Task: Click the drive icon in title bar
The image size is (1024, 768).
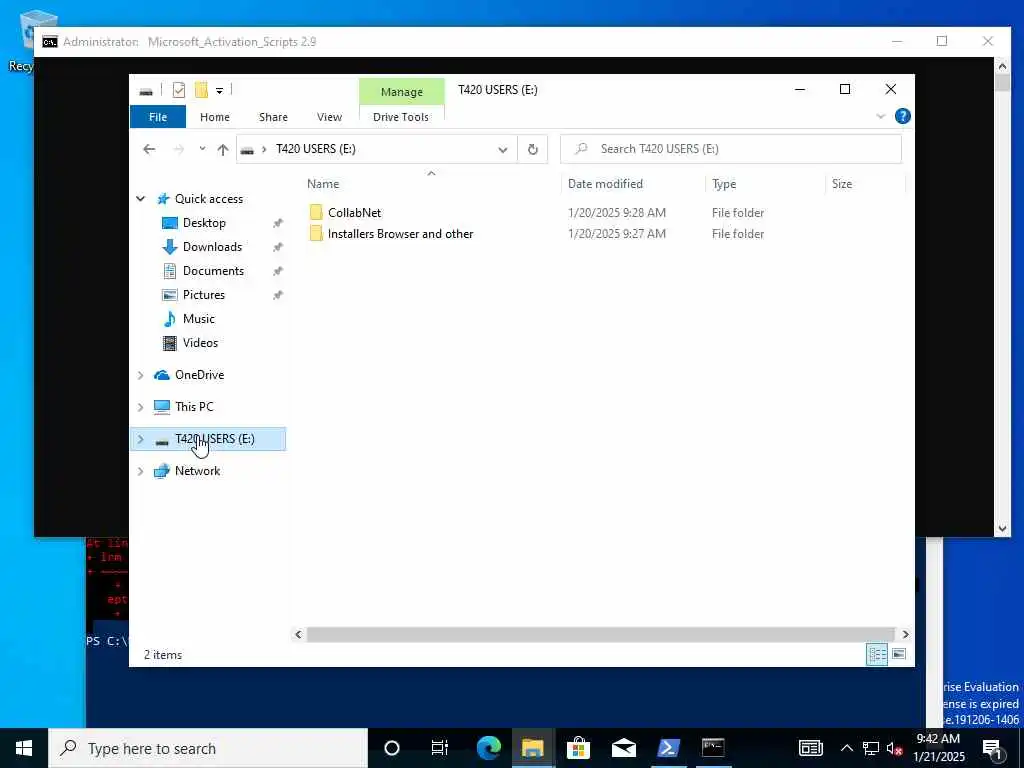Action: (x=146, y=91)
